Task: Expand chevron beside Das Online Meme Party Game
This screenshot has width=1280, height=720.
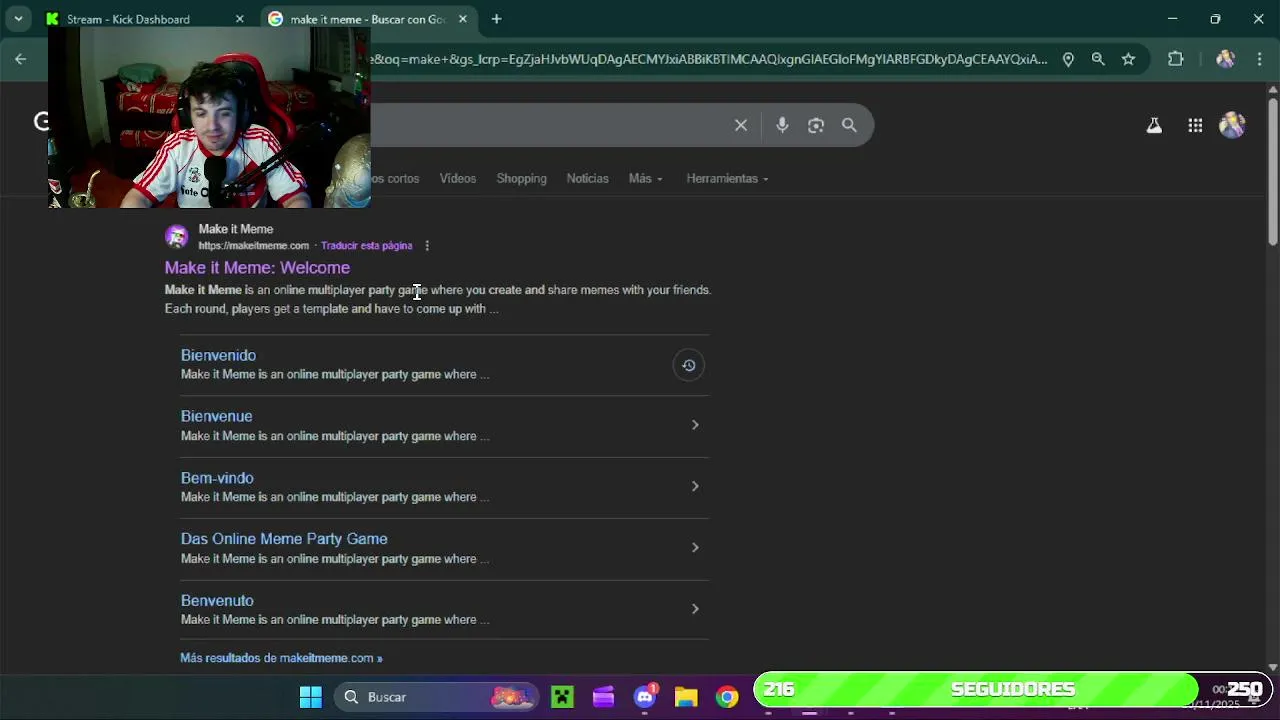Action: click(x=695, y=547)
